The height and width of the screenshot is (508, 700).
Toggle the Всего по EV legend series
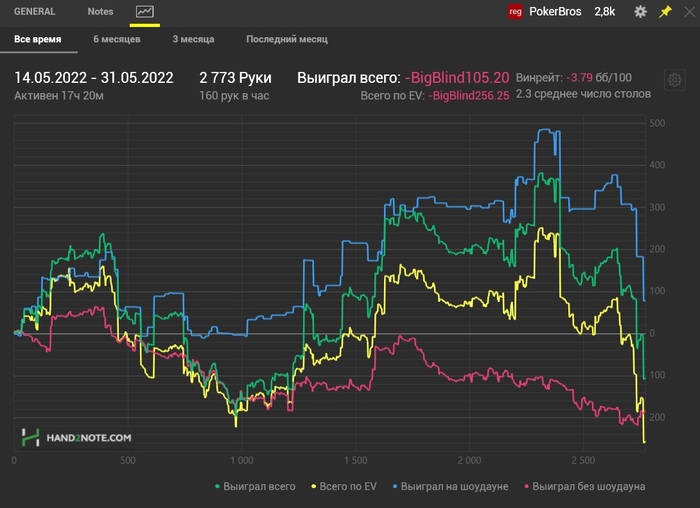click(x=344, y=487)
